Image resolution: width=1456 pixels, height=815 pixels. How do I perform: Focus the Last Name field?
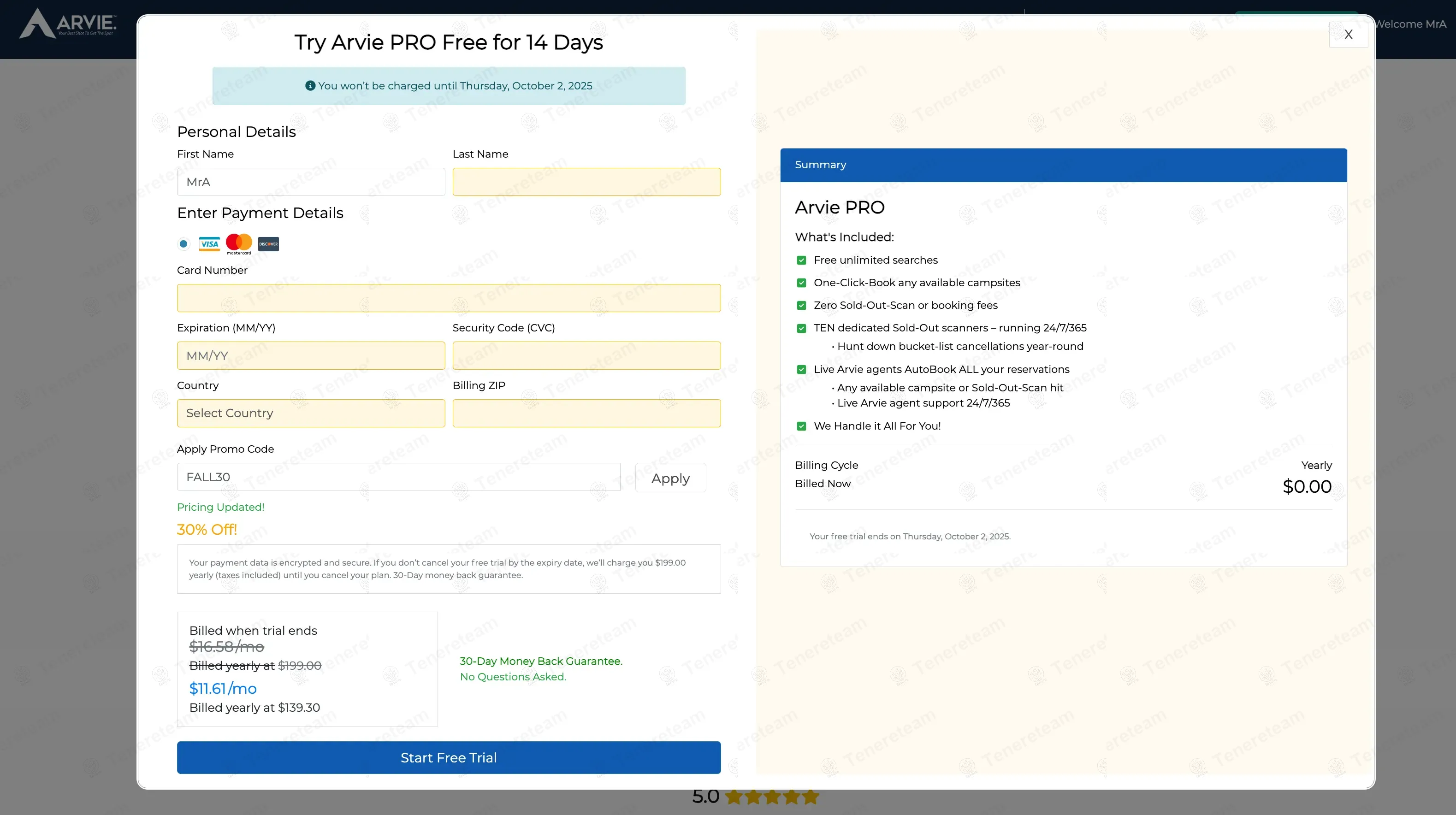[586, 182]
